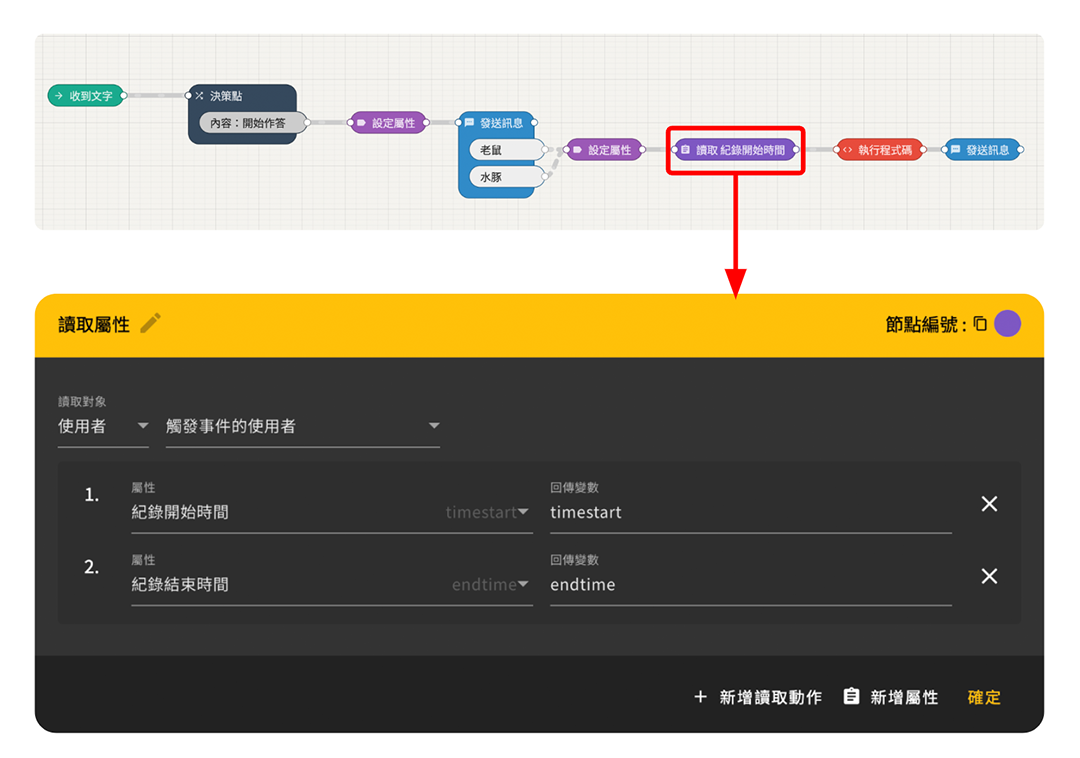The width and height of the screenshot is (1080, 758).
Task: Remove row 1 with its X icon
Action: coord(989,504)
